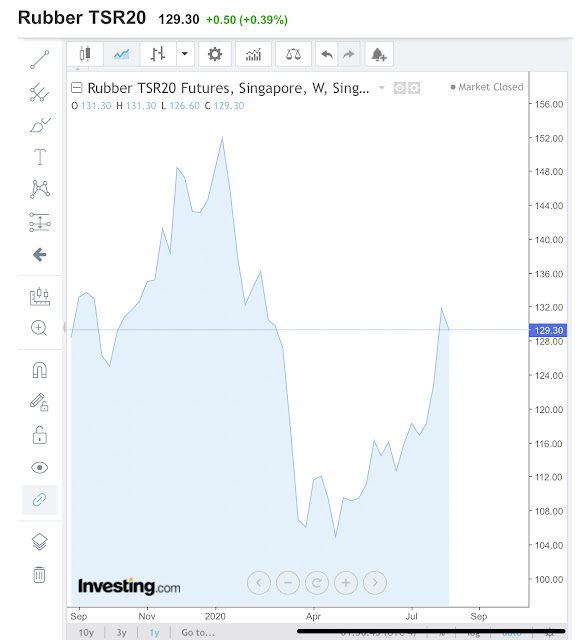The height and width of the screenshot is (640, 587).
Task: Select the Text annotation tool
Action: [x=40, y=157]
